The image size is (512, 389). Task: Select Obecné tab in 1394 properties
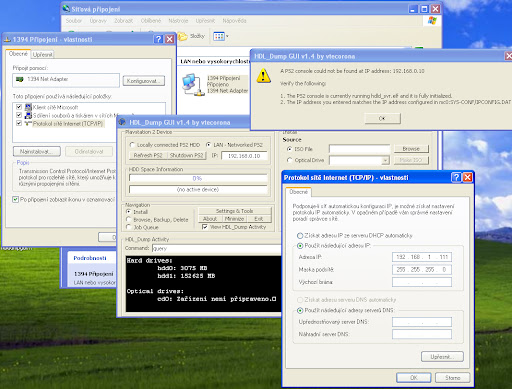click(18, 54)
